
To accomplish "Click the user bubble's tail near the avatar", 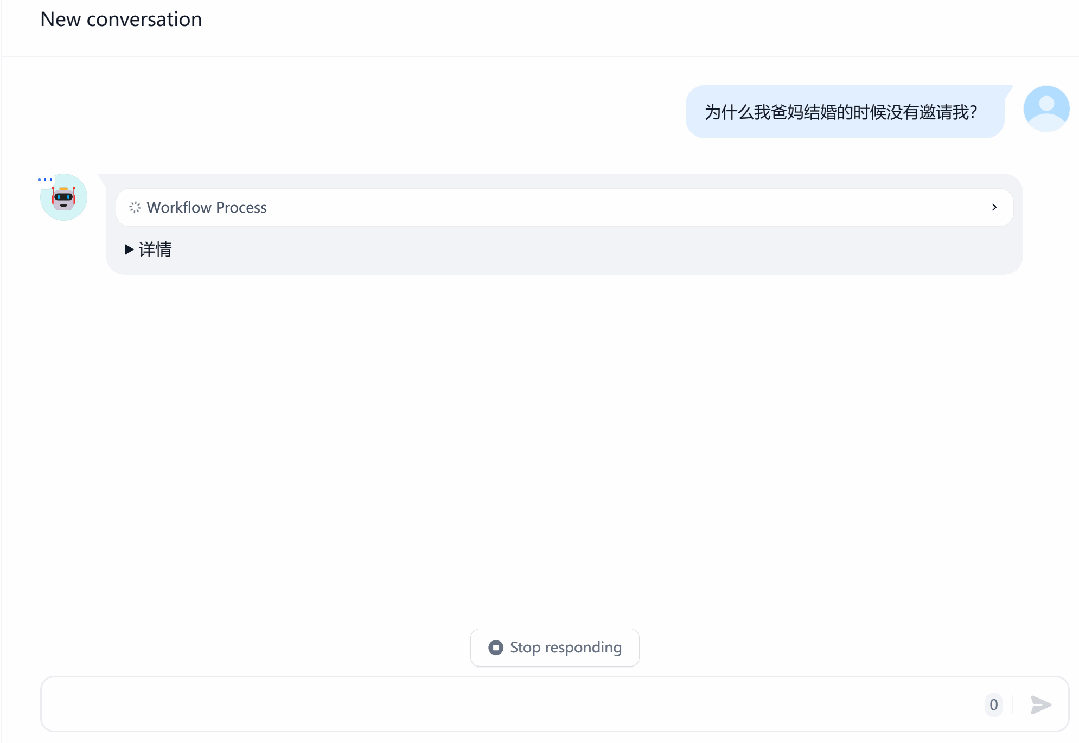I will 1008,90.
